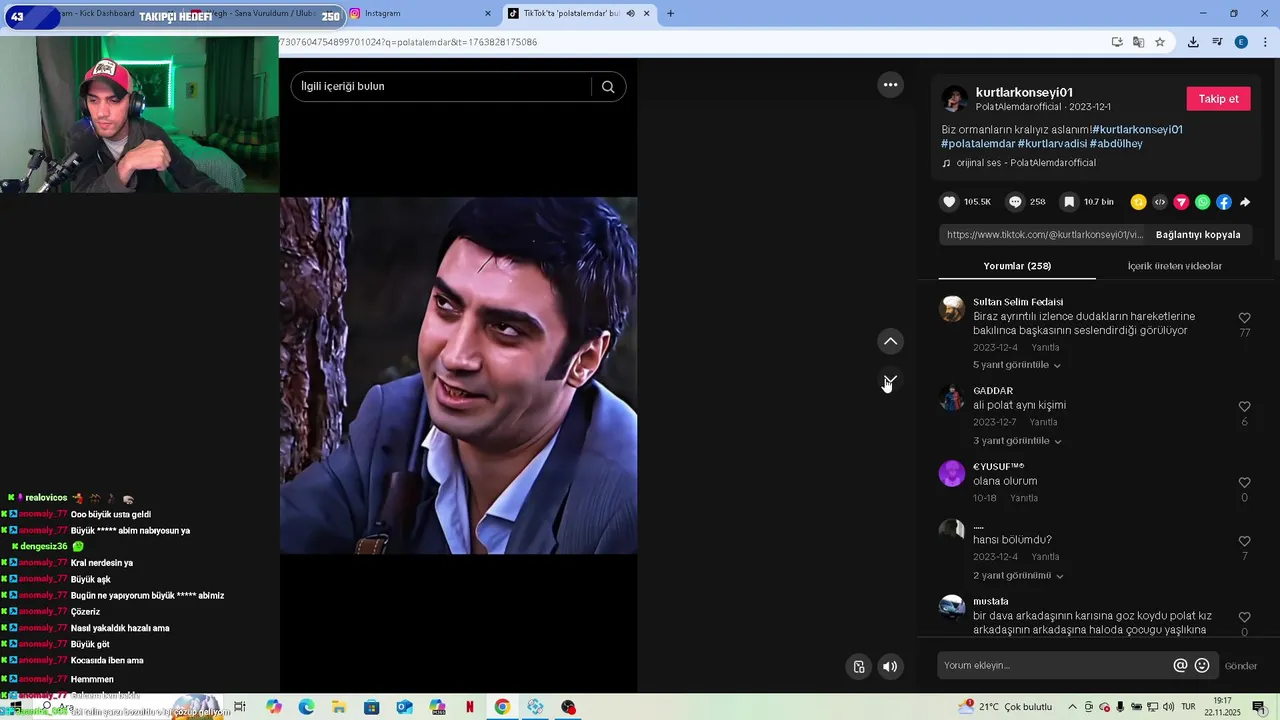Open a new browser tab with plus
Screen dimensions: 1280x720
click(670, 13)
